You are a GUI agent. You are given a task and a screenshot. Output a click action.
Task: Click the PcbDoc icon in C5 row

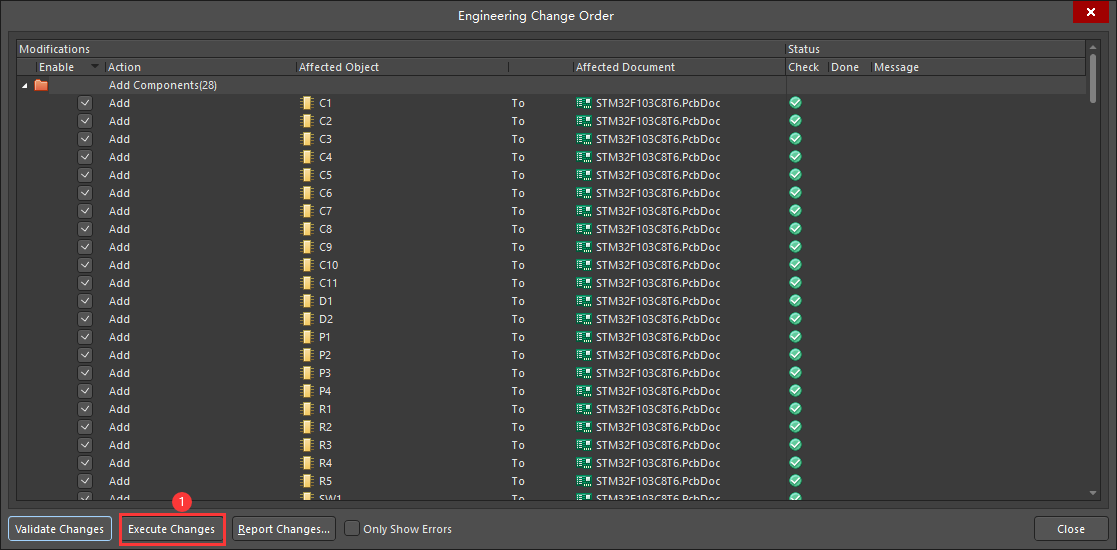click(583, 175)
